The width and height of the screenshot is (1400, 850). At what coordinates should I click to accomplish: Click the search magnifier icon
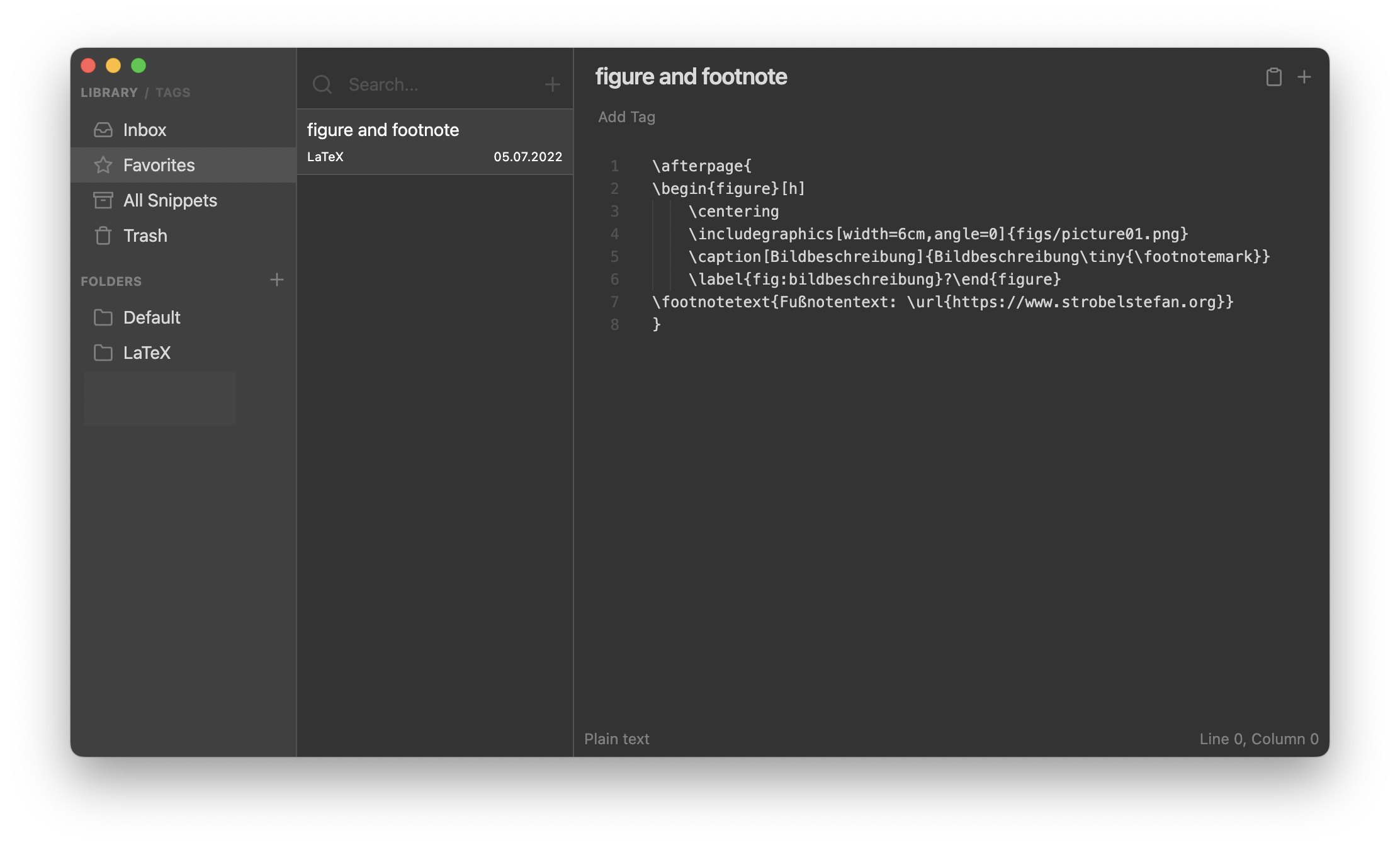pyautogui.click(x=322, y=84)
